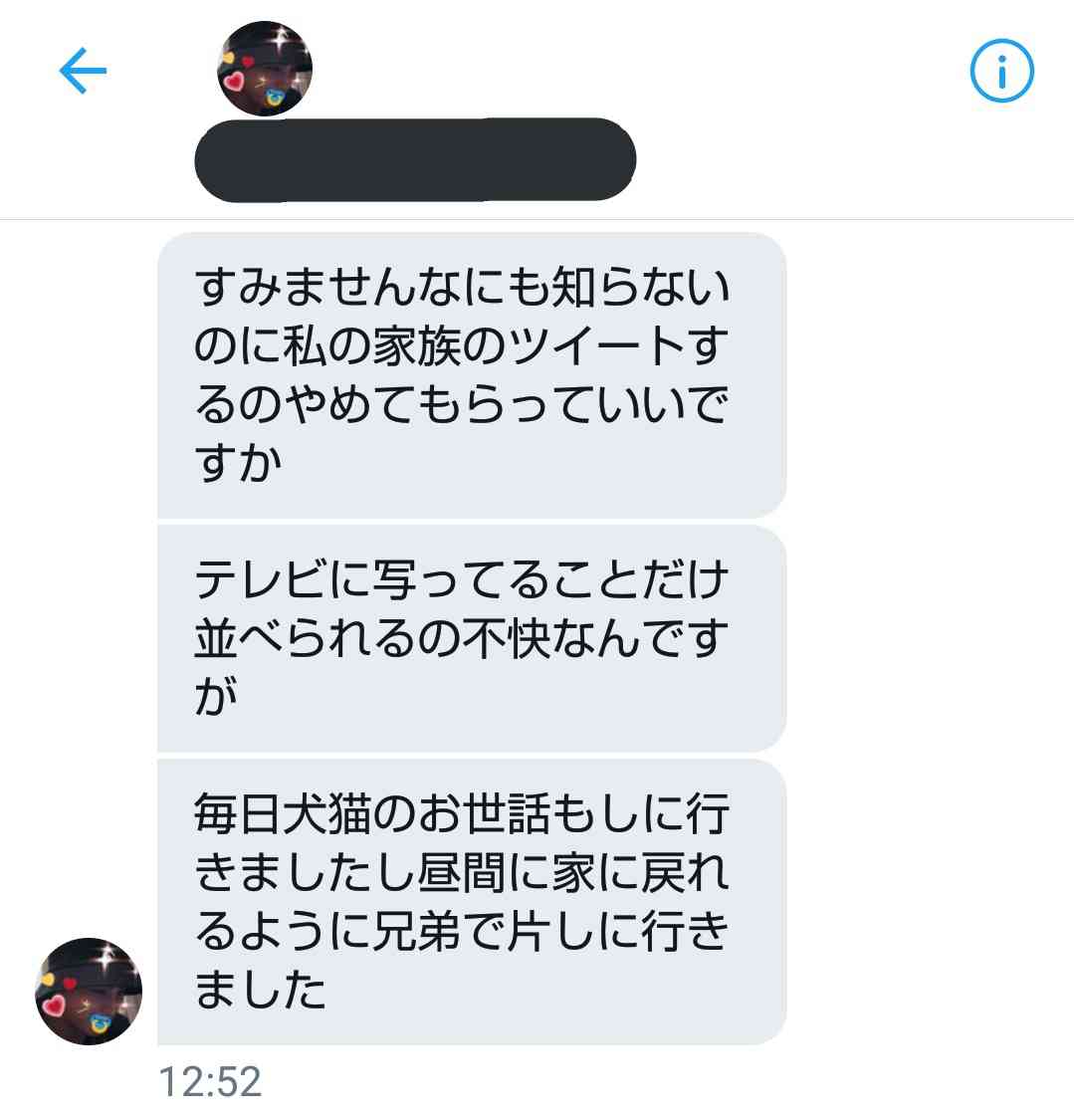Open conversation info via the circled i icon
This screenshot has width=1074, height=1120.
(1001, 71)
